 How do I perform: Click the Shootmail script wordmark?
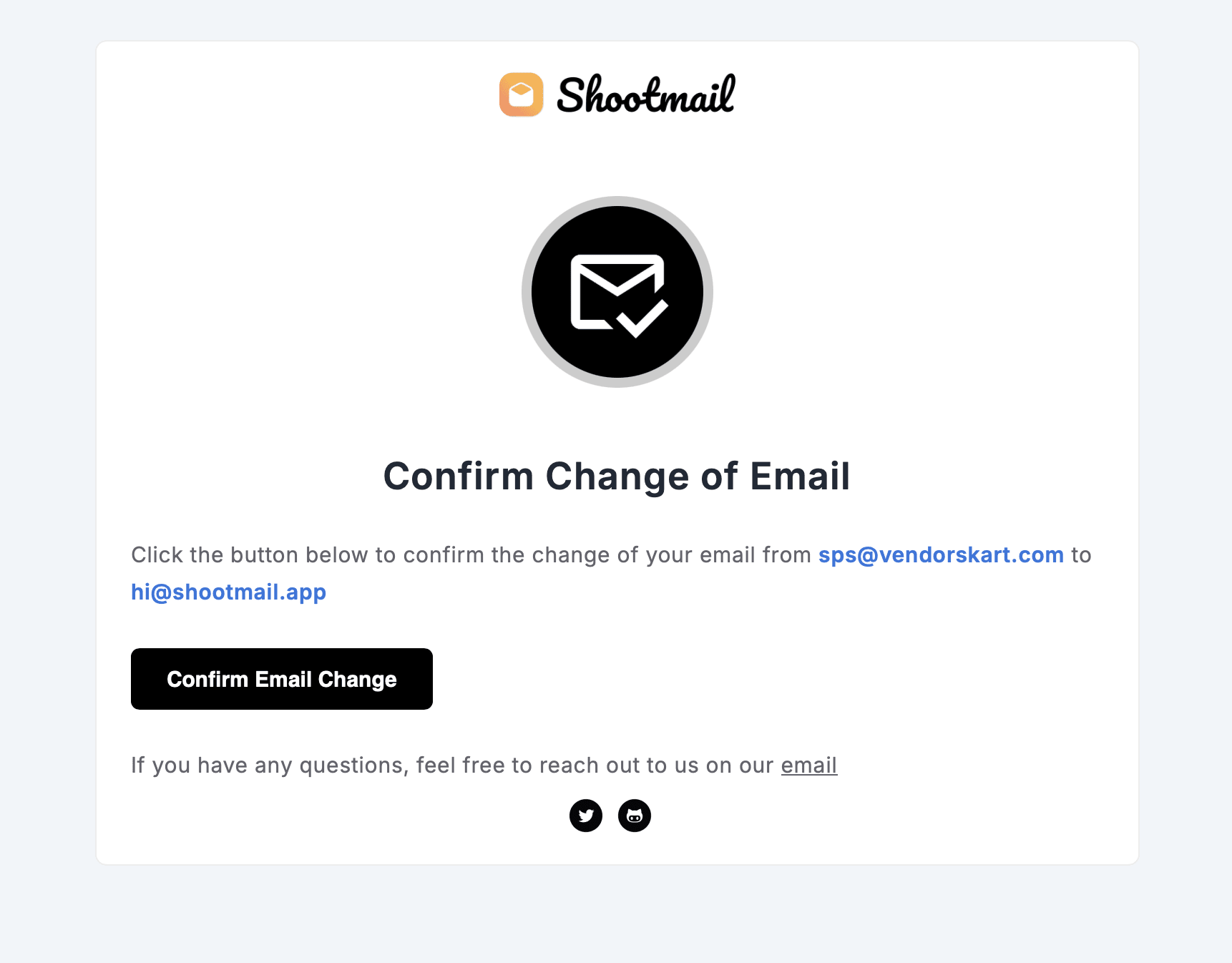tap(645, 94)
